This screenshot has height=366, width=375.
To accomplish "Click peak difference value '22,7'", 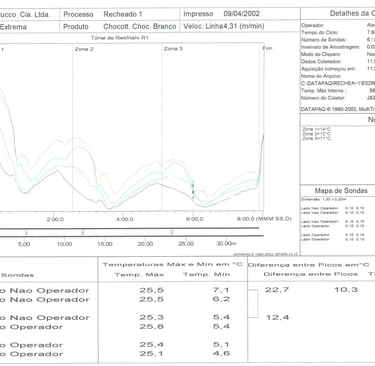I will pos(277,290).
